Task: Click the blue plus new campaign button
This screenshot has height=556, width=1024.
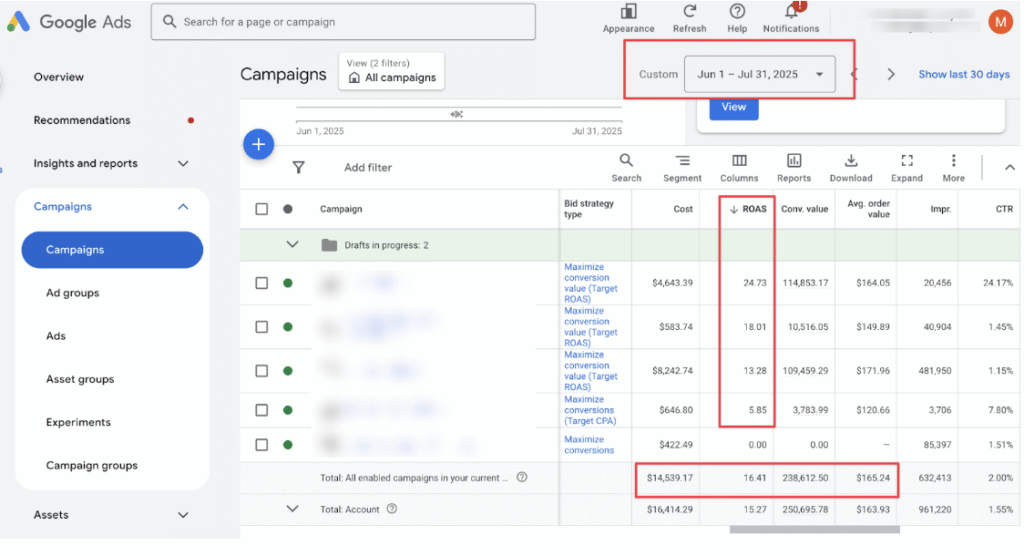Action: [x=258, y=145]
